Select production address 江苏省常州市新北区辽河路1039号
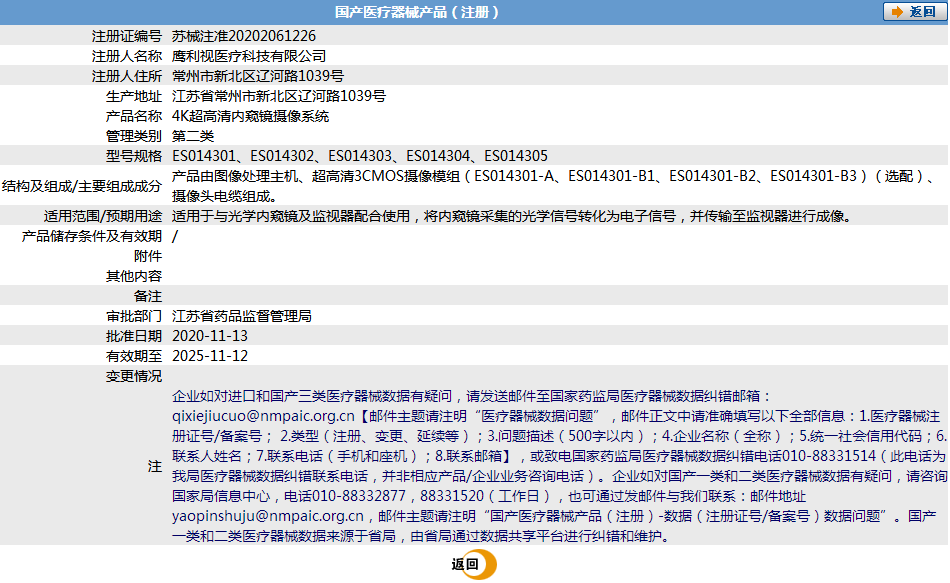 [279, 96]
